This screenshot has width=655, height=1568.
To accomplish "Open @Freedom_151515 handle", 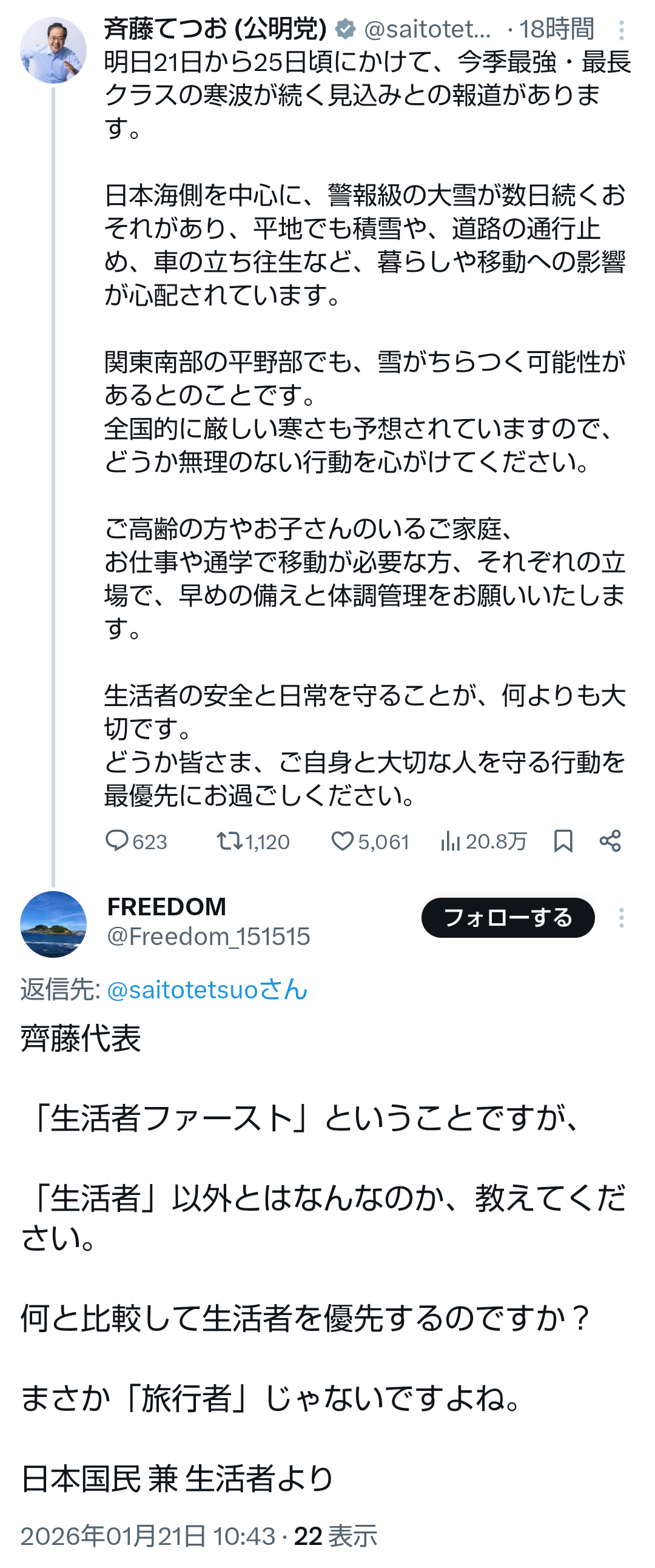I will [x=208, y=936].
